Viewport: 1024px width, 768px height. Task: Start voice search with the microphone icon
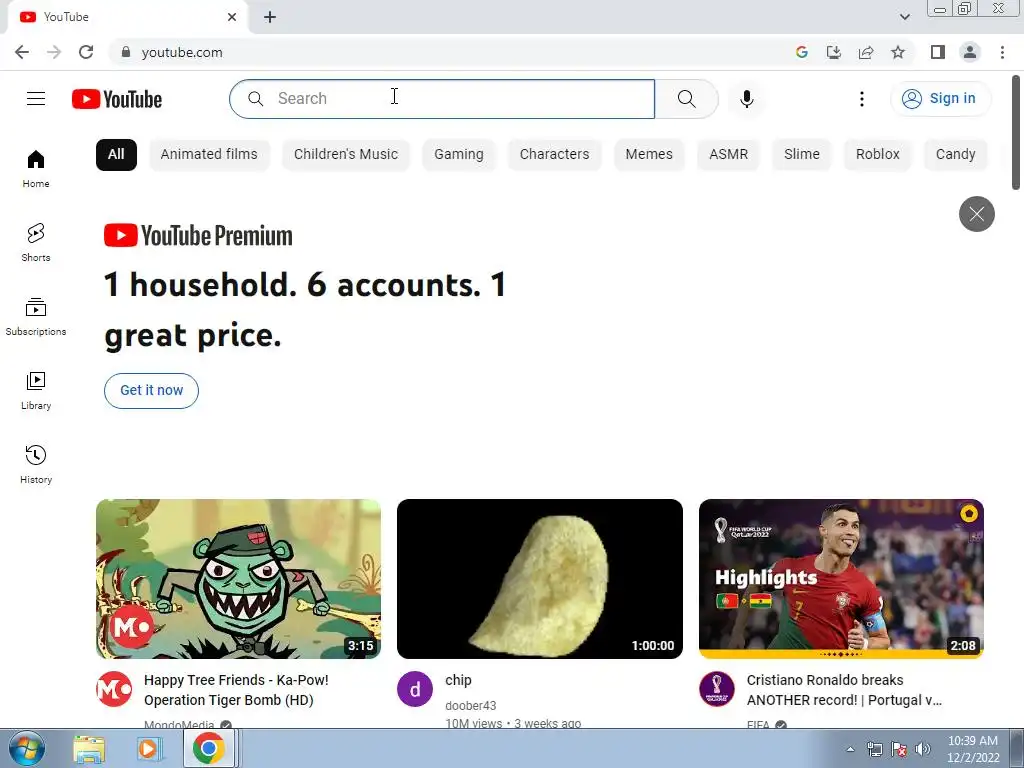pos(746,99)
